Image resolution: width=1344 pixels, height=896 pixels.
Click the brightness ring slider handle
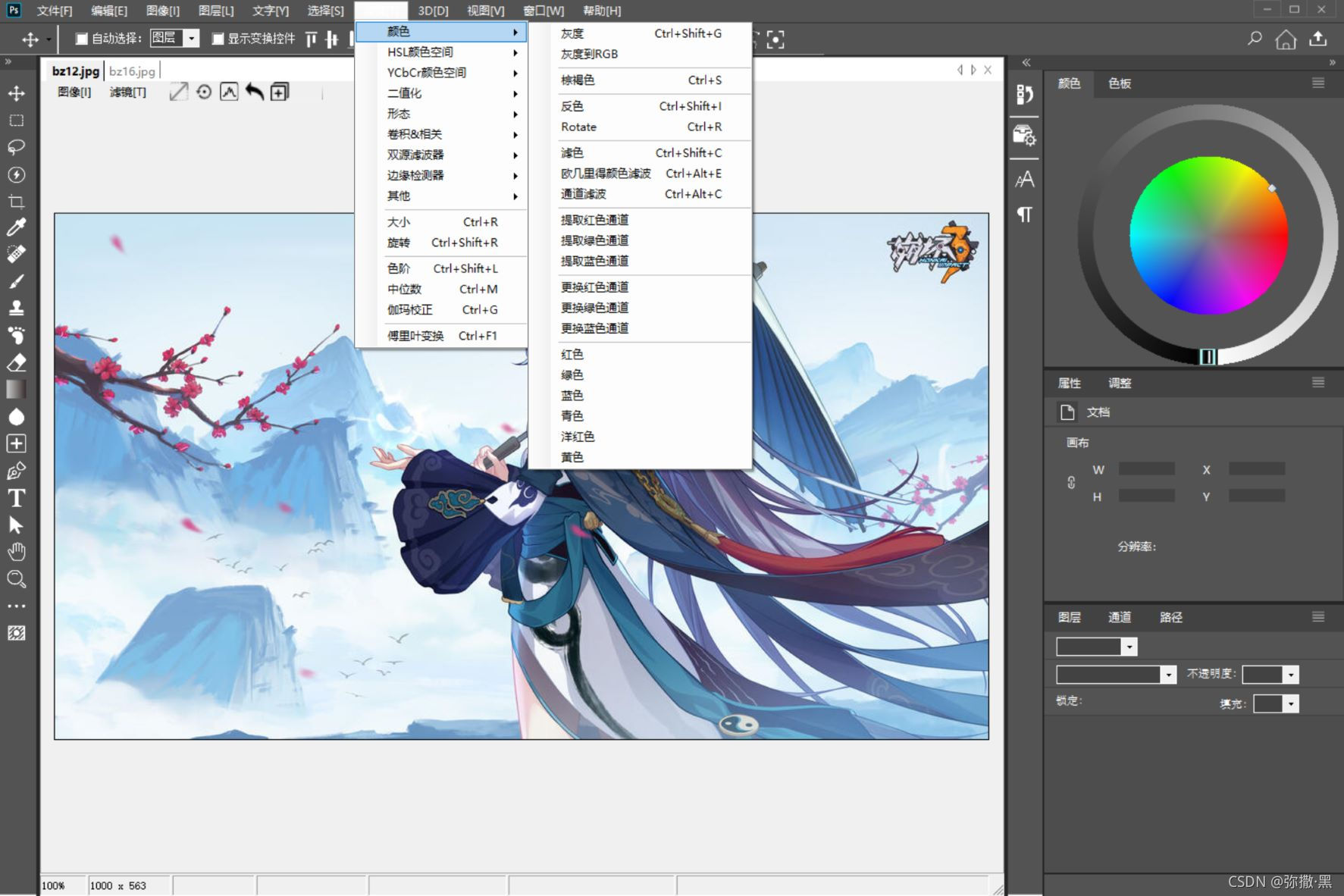[1208, 356]
